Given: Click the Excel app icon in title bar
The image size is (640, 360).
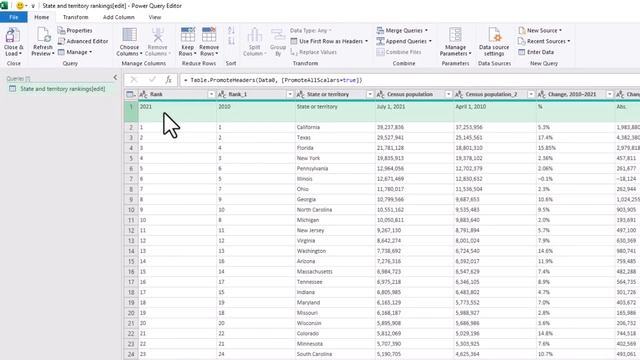Looking at the screenshot, I should [x=4, y=6].
